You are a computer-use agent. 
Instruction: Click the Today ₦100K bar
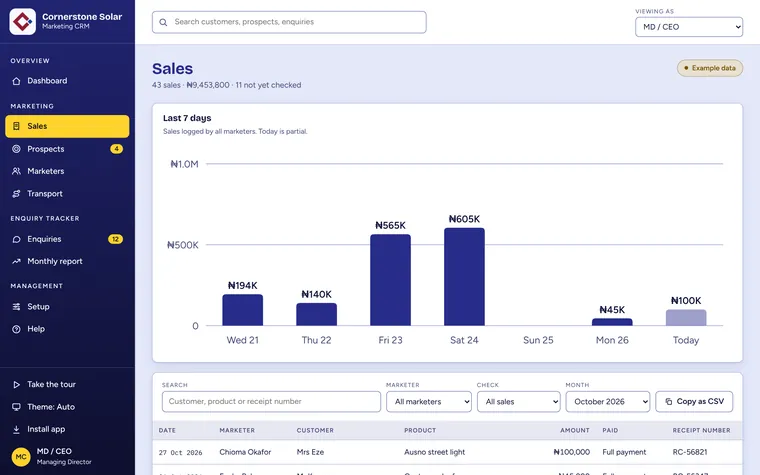click(x=686, y=317)
